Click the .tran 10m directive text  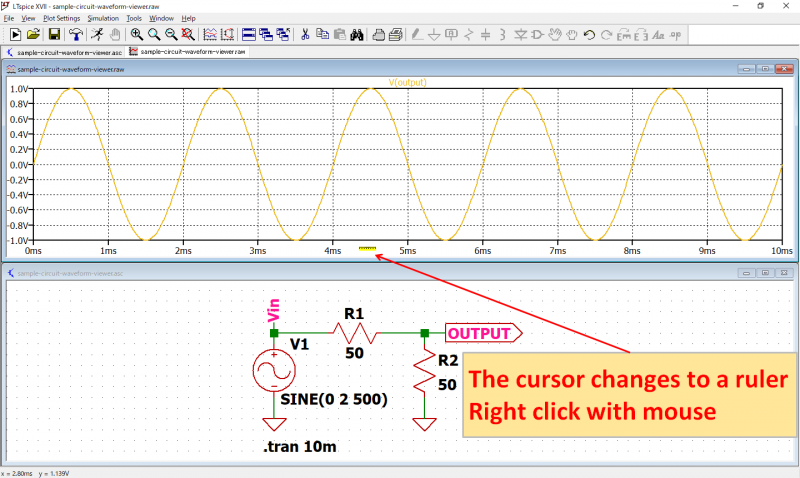300,446
